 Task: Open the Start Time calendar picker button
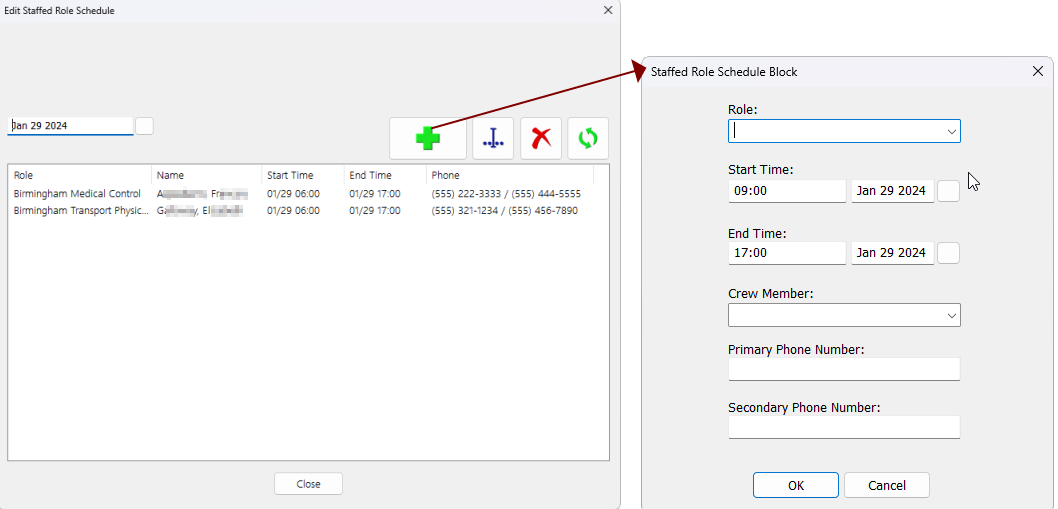pyautogui.click(x=949, y=191)
